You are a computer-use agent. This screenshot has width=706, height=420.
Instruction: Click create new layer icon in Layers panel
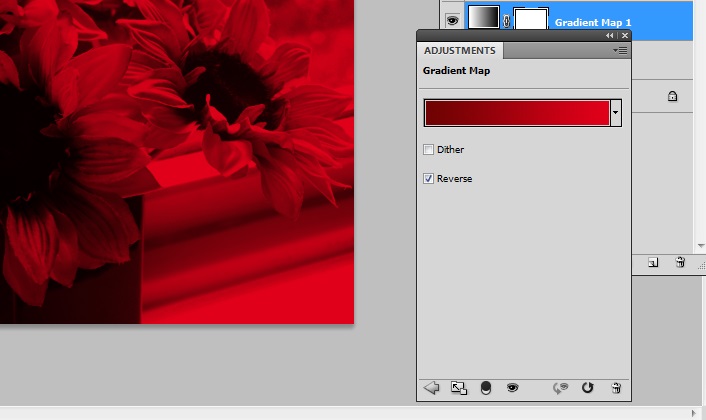click(x=653, y=262)
